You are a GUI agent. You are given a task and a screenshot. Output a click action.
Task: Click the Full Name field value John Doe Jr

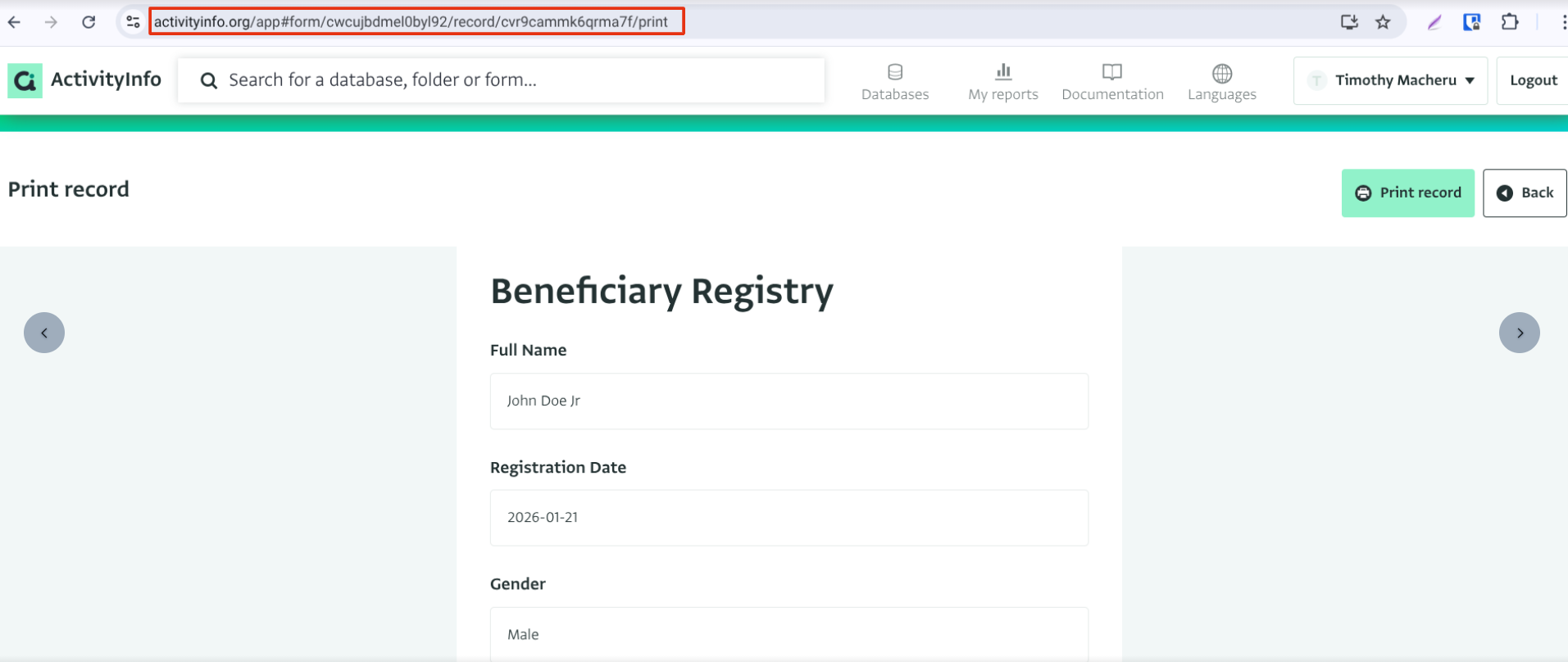tap(789, 401)
